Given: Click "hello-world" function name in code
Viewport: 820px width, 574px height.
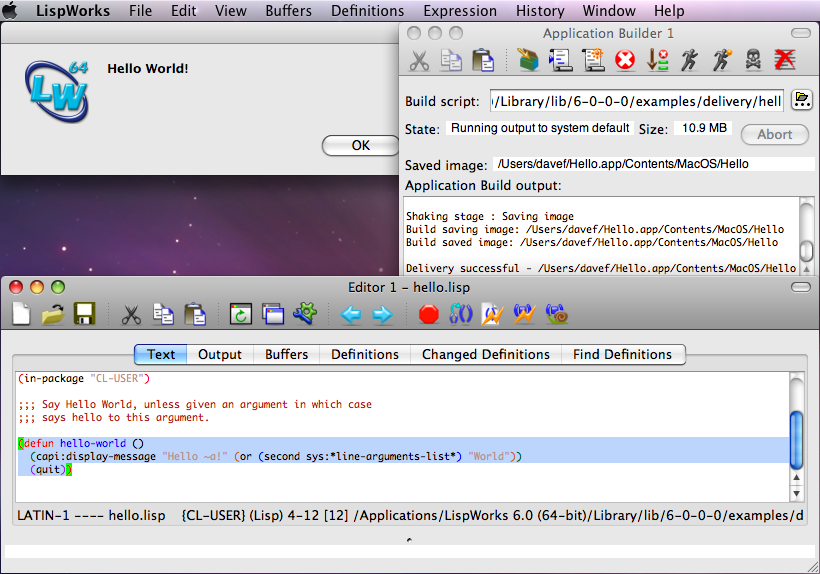Looking at the screenshot, I should [x=93, y=443].
